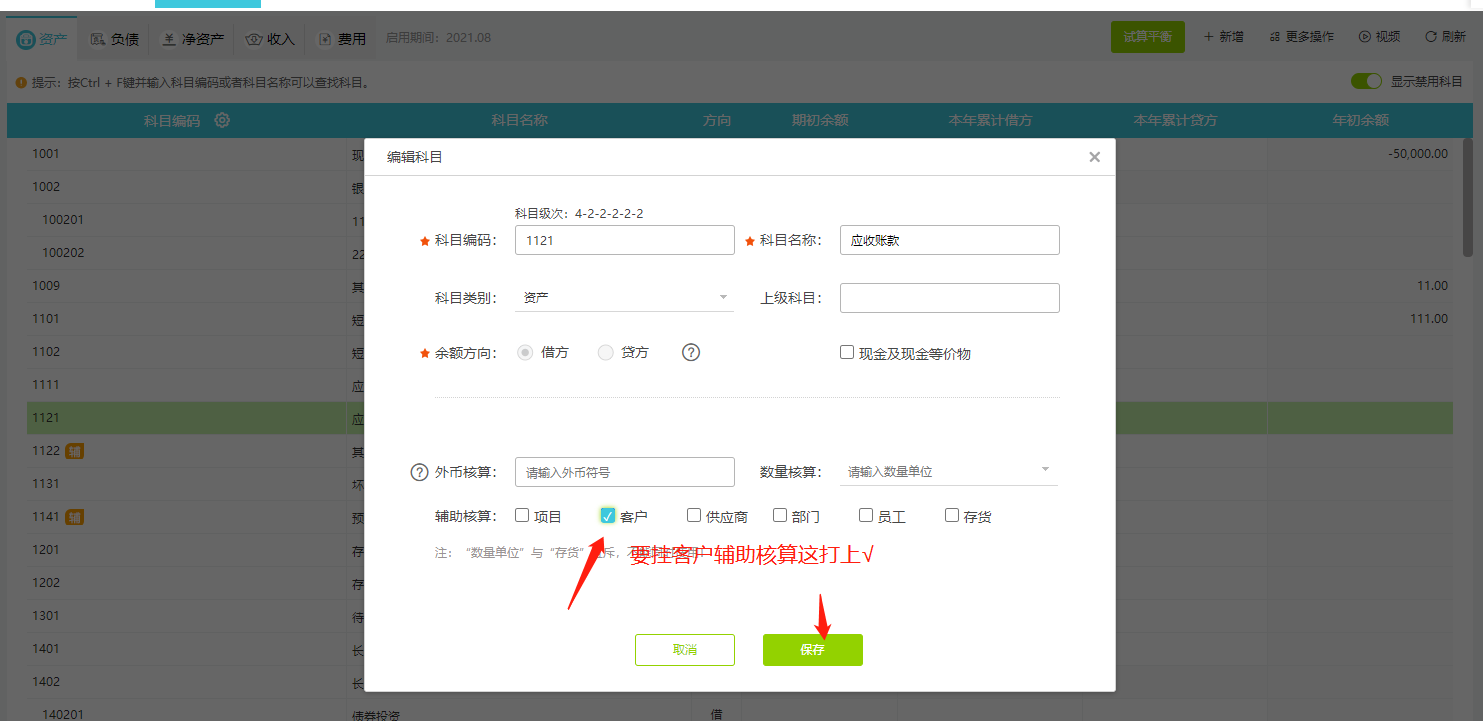The width and height of the screenshot is (1483, 721).
Task: Check the 现金及现金等价物 checkbox
Action: click(847, 352)
